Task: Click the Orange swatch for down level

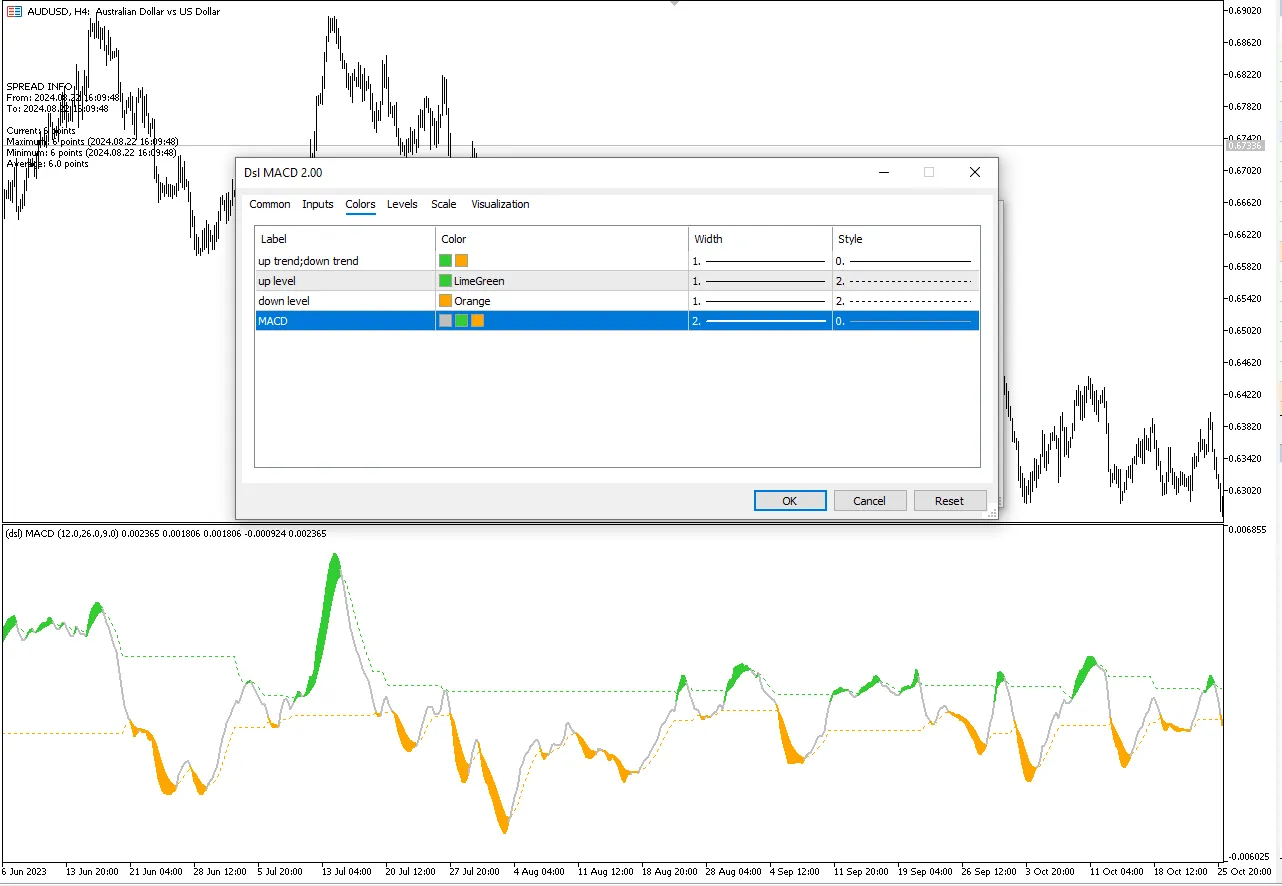Action: (445, 301)
